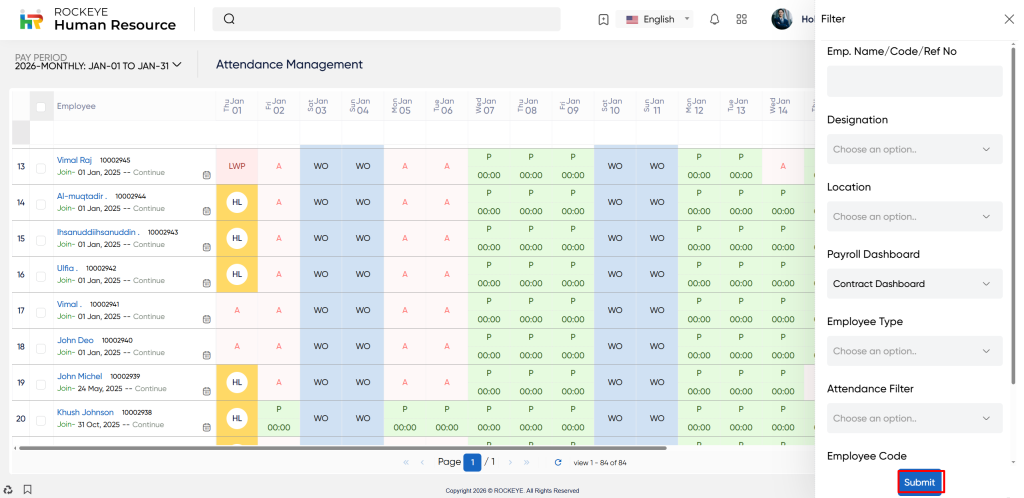This screenshot has height=498, width=1024.
Task: Click the grid refresh icon
Action: coord(558,462)
